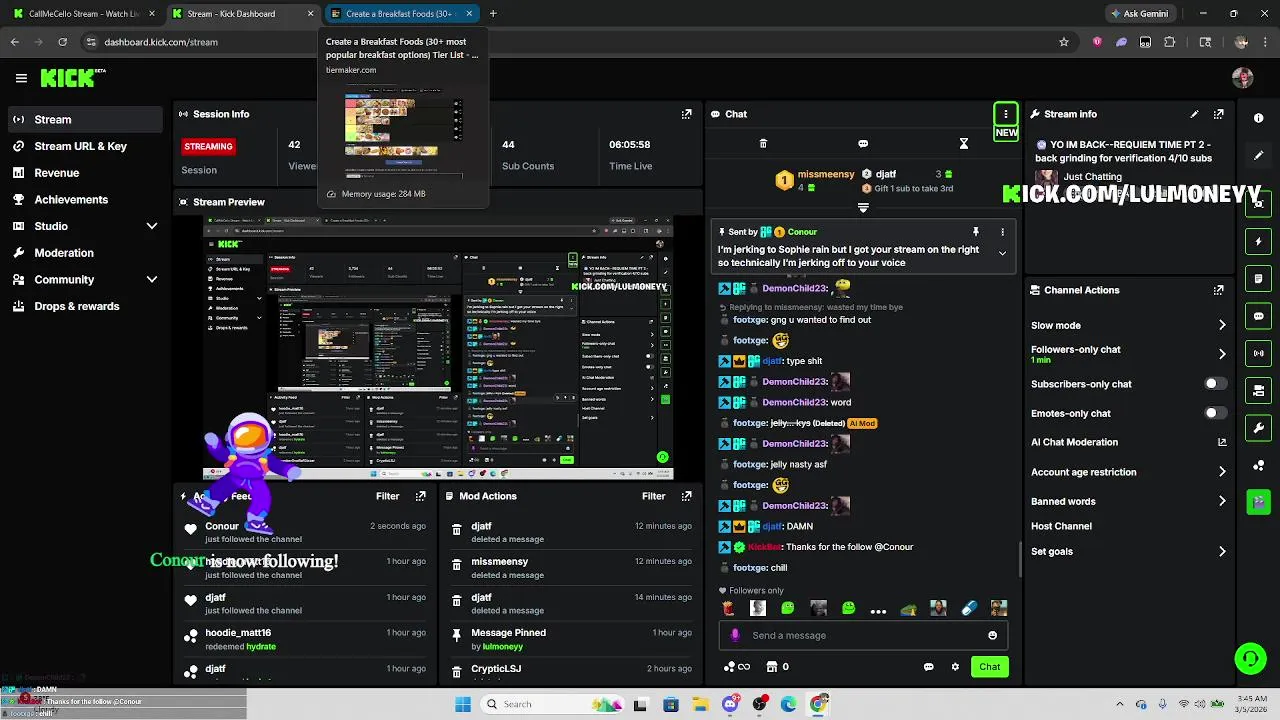The height and width of the screenshot is (720, 1280).
Task: Open chat settings gear icon
Action: pyautogui.click(x=955, y=667)
